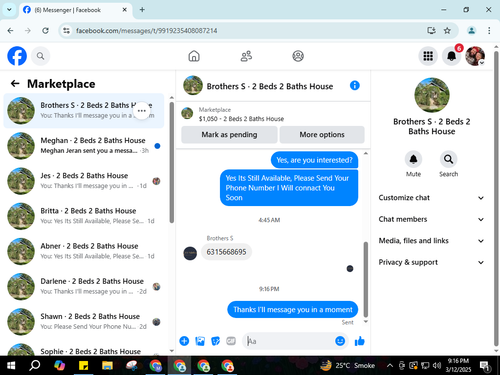The width and height of the screenshot is (500, 375).
Task: Click the browser address bar URL
Action: click(147, 31)
